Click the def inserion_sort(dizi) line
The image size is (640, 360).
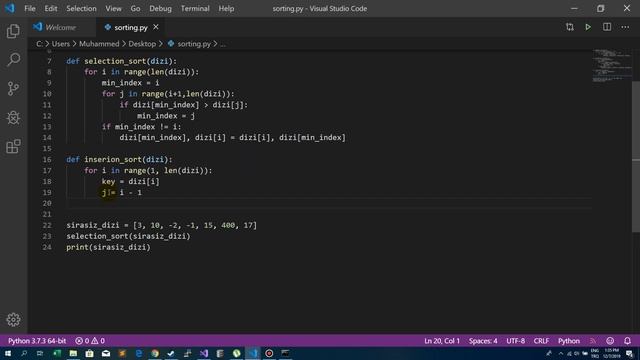[x=119, y=160]
